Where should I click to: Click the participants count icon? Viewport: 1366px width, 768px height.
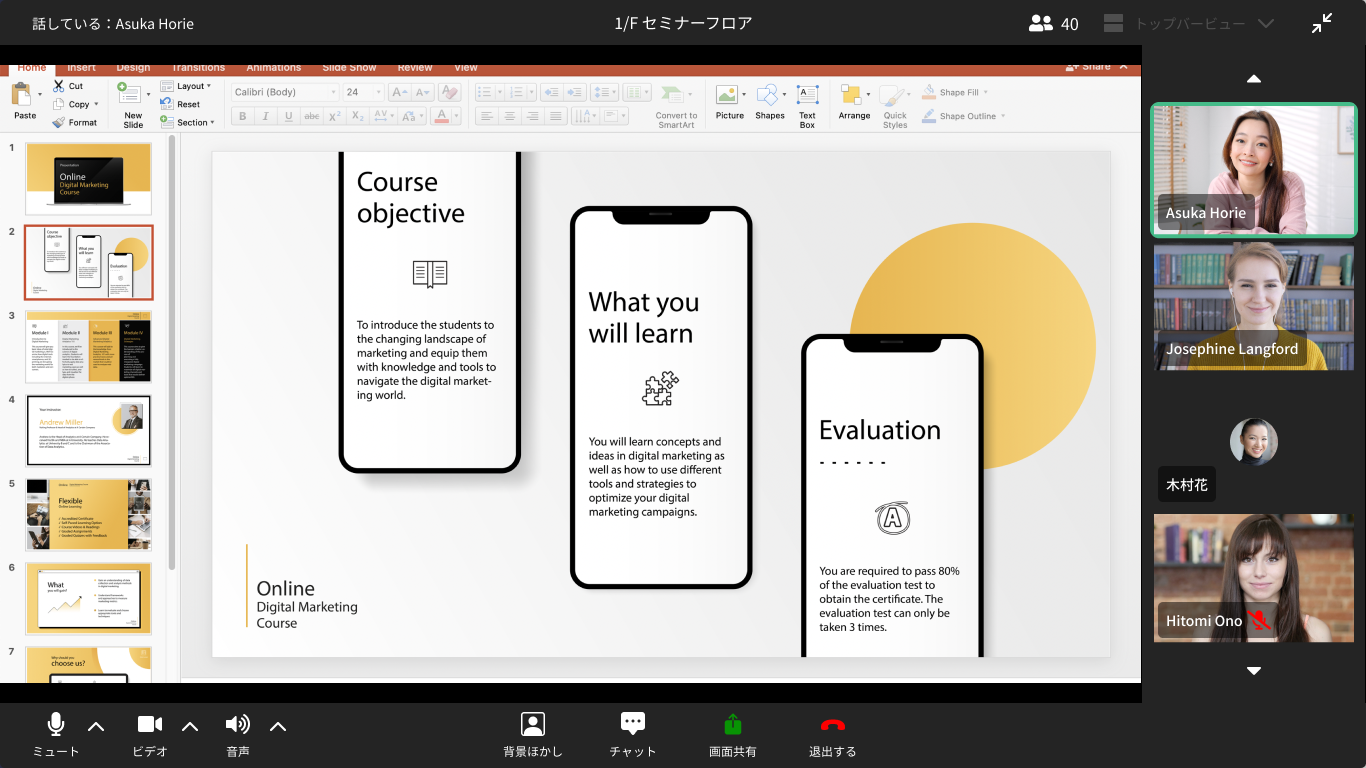coord(1041,23)
